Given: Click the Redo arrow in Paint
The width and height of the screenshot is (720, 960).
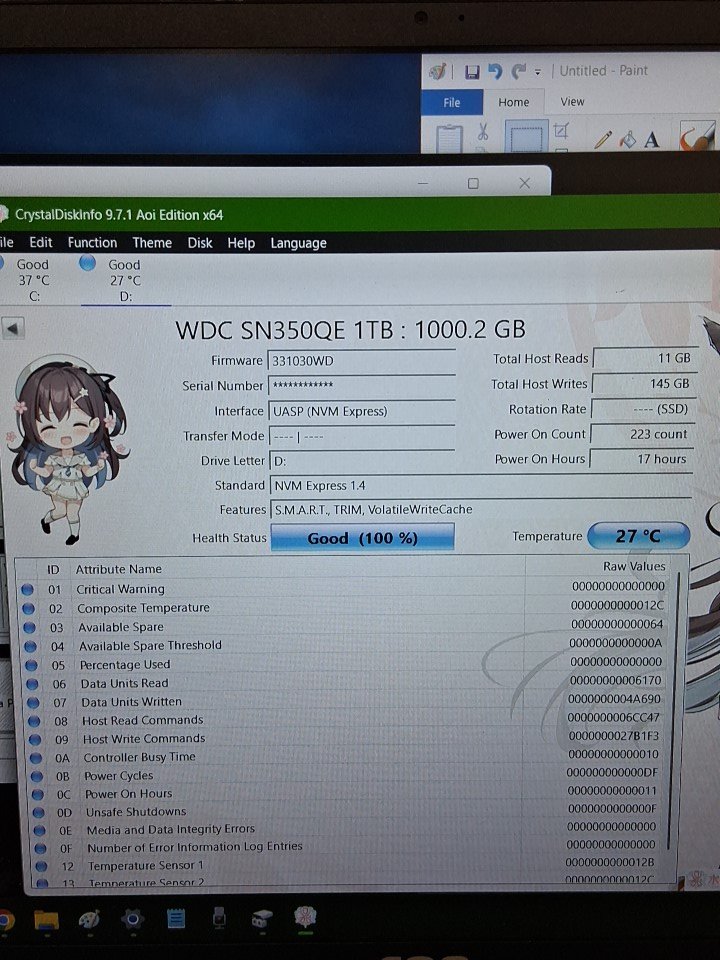Looking at the screenshot, I should pos(519,72).
